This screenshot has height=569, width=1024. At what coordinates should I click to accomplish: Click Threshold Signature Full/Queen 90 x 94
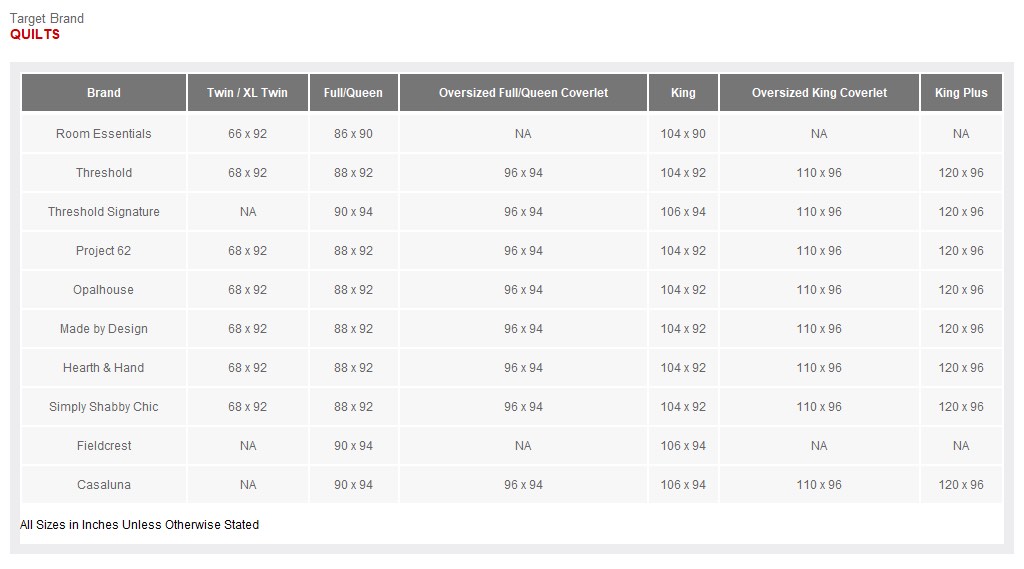pos(353,212)
